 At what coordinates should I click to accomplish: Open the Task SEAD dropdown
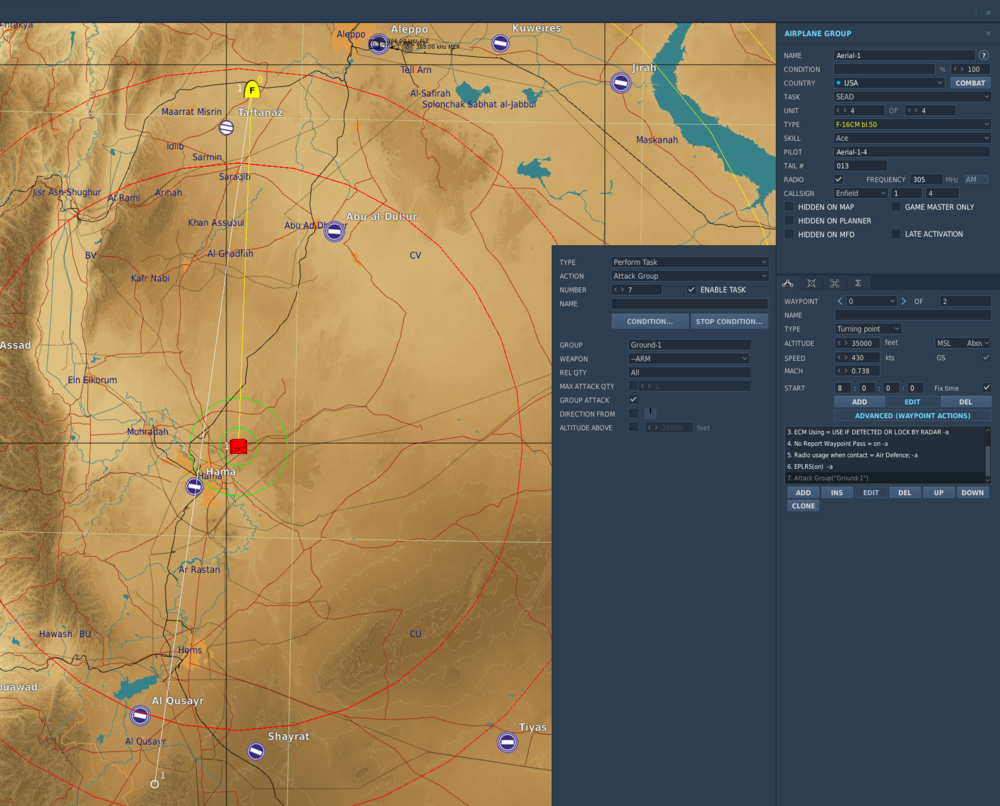(x=911, y=97)
